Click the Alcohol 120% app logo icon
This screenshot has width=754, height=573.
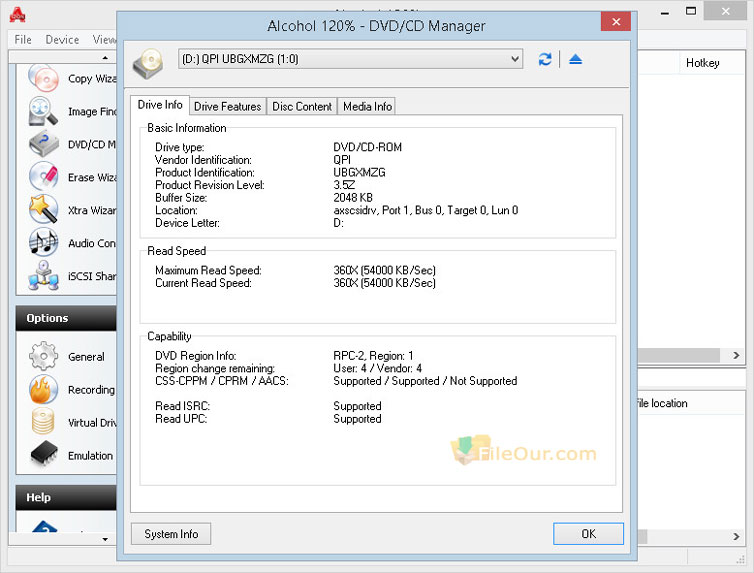tap(17, 15)
